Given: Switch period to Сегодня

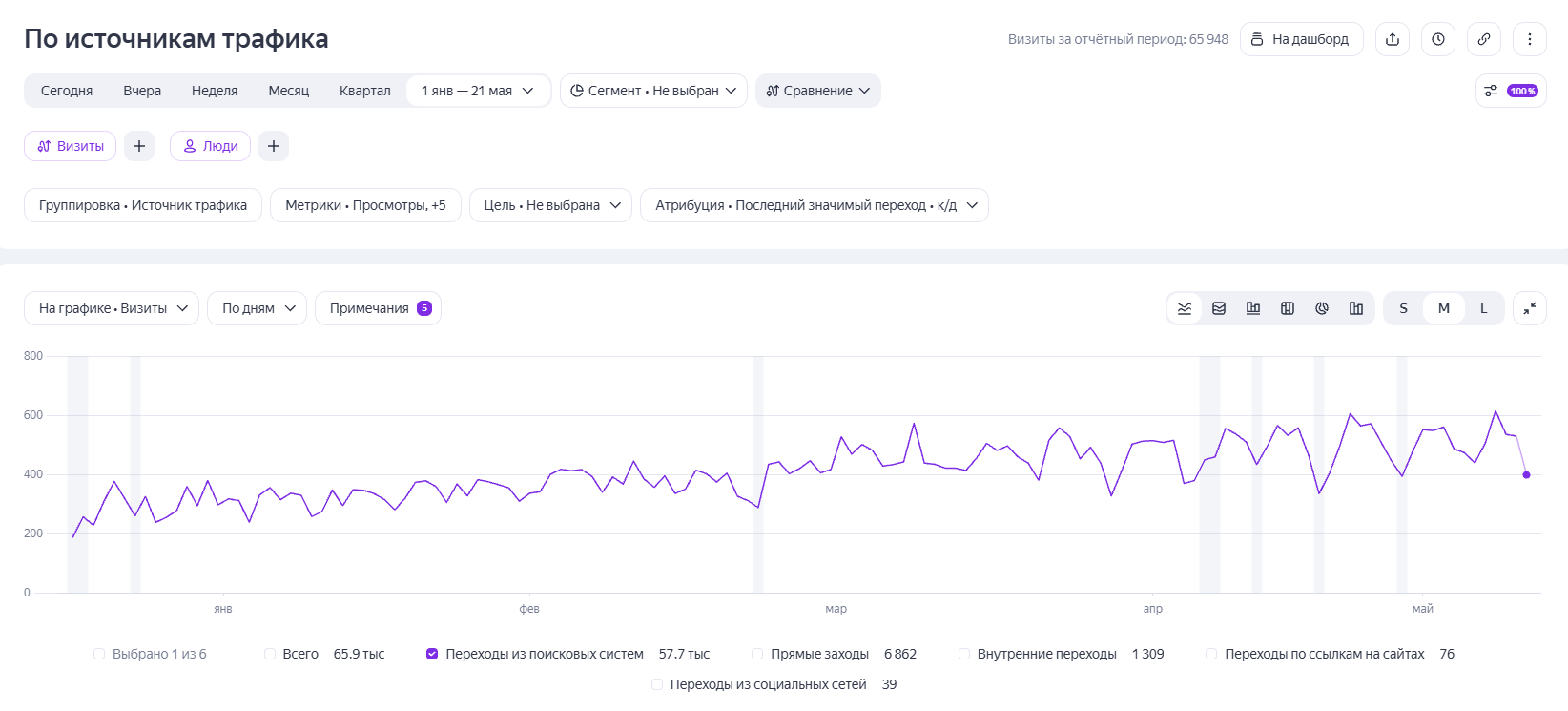Looking at the screenshot, I should click(x=67, y=91).
